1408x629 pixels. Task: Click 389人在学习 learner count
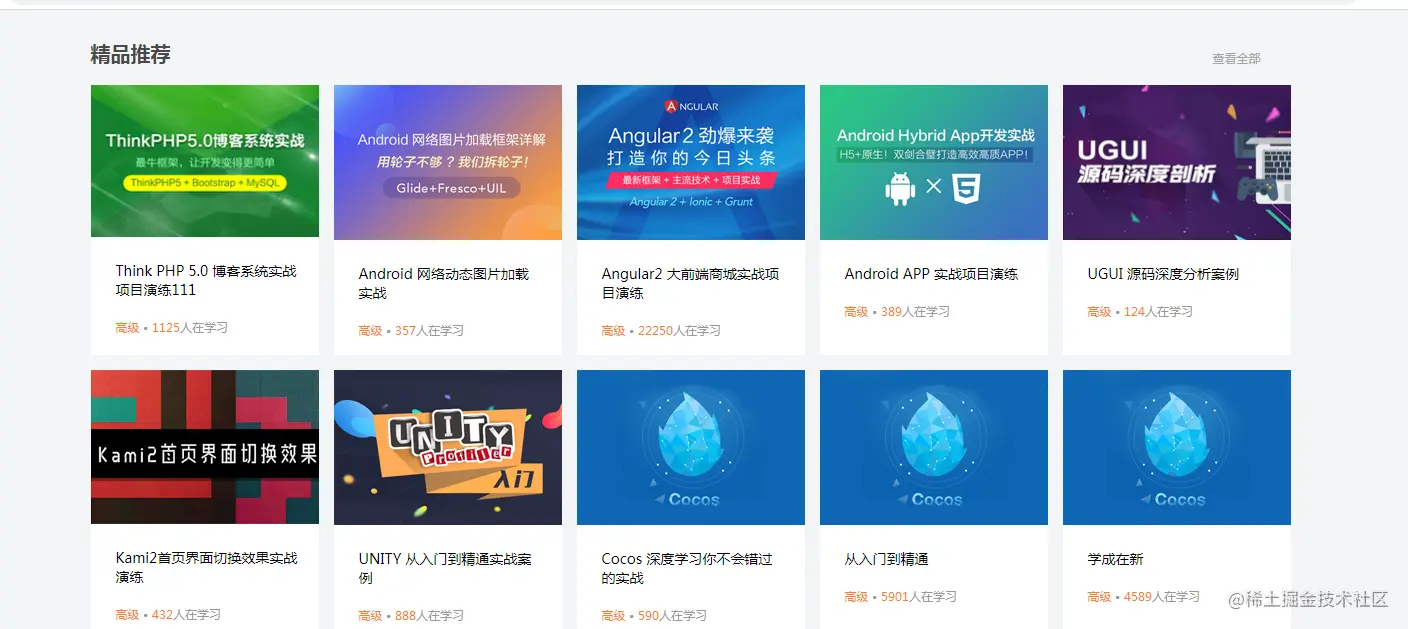[915, 312]
